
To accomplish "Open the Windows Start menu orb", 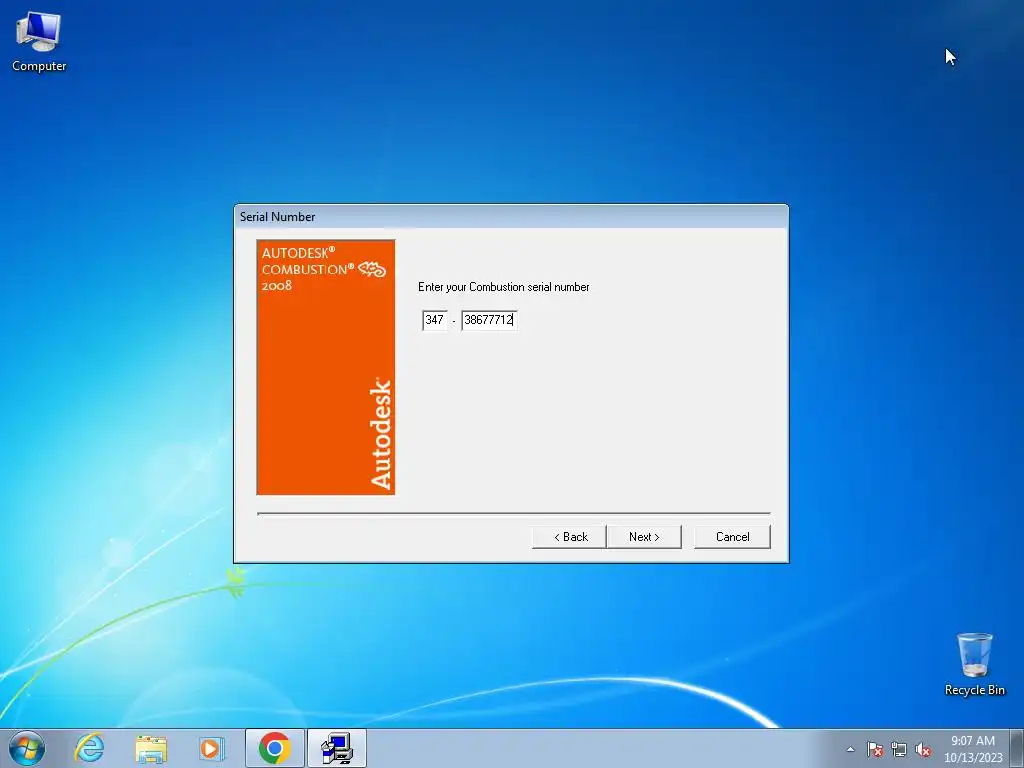I will (x=27, y=748).
